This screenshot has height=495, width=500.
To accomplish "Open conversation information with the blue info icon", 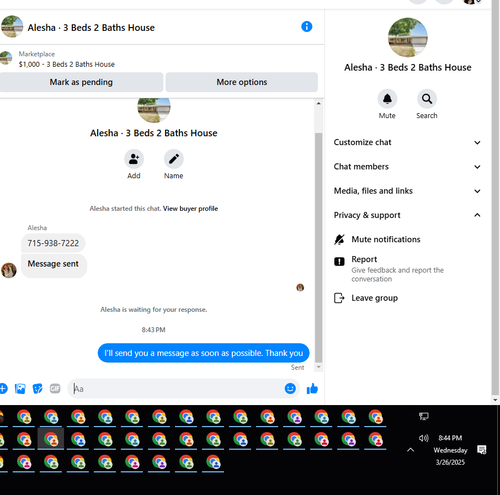I will tap(306, 27).
